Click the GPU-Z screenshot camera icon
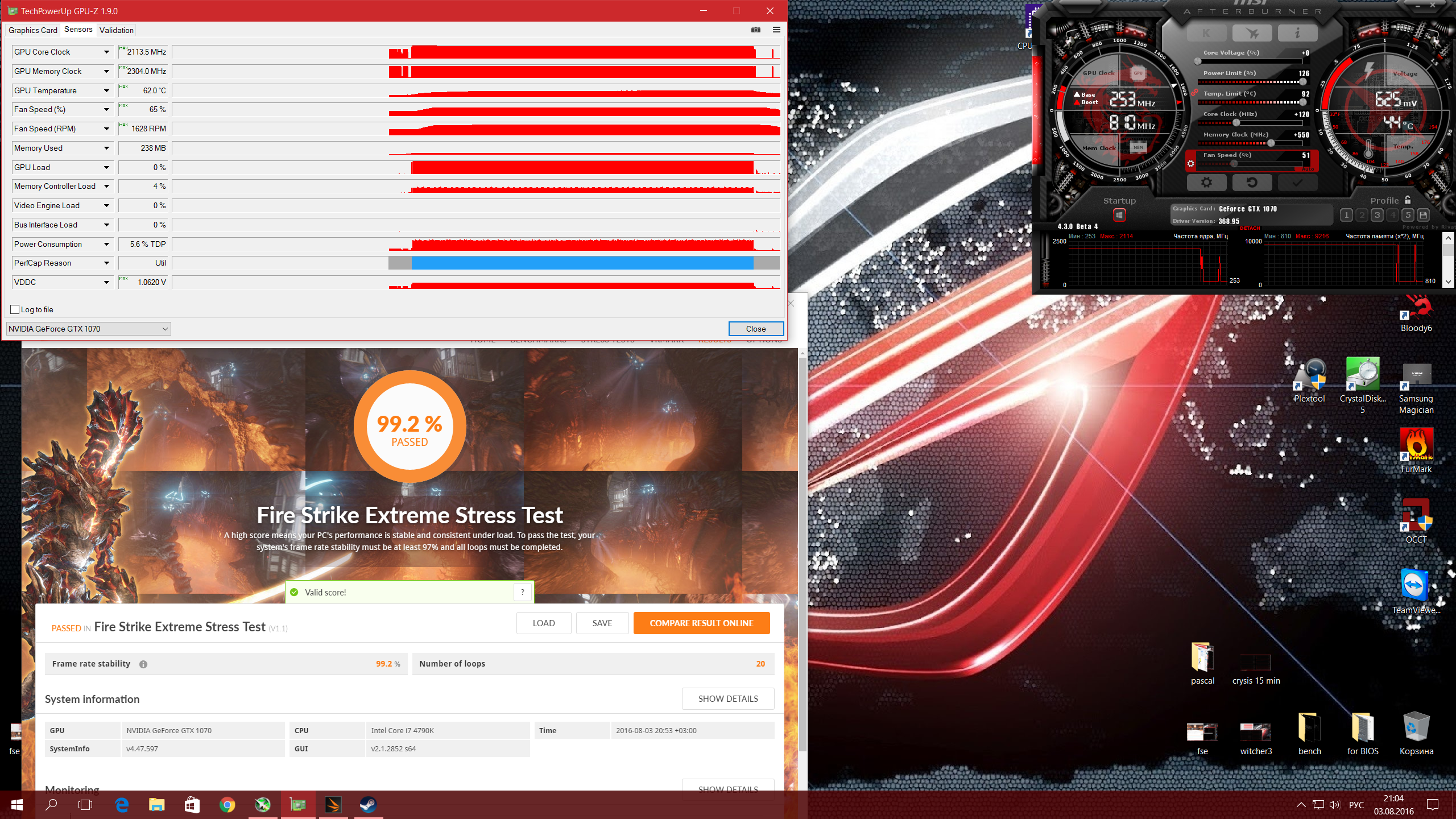1456x819 pixels. point(756,30)
